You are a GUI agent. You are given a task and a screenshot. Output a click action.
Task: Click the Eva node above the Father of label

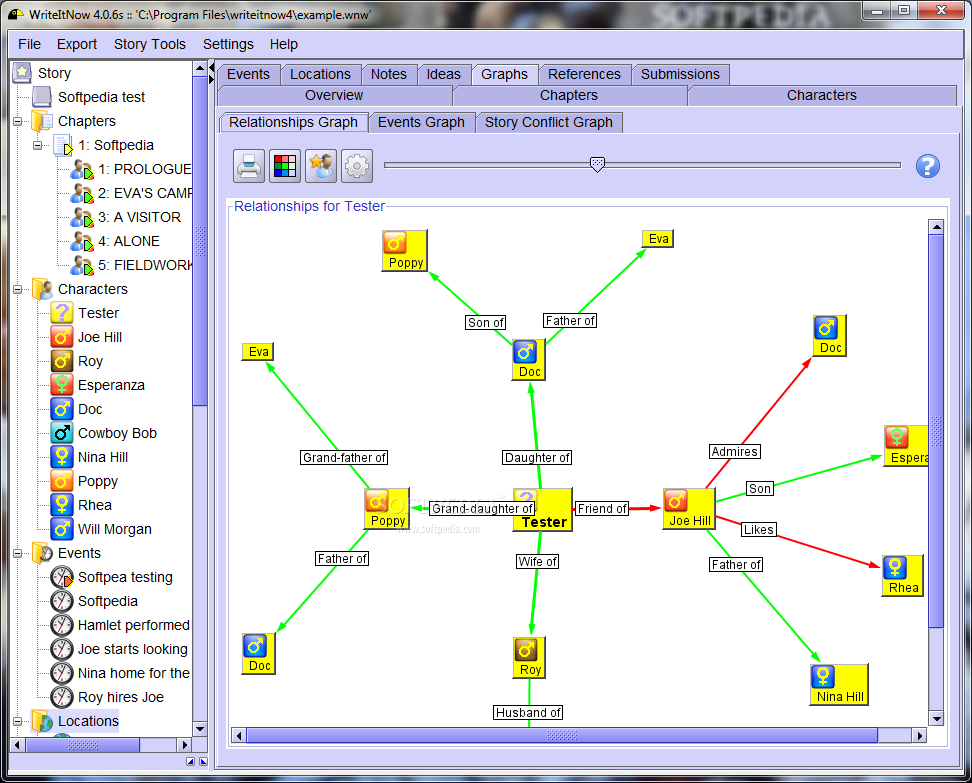click(658, 239)
